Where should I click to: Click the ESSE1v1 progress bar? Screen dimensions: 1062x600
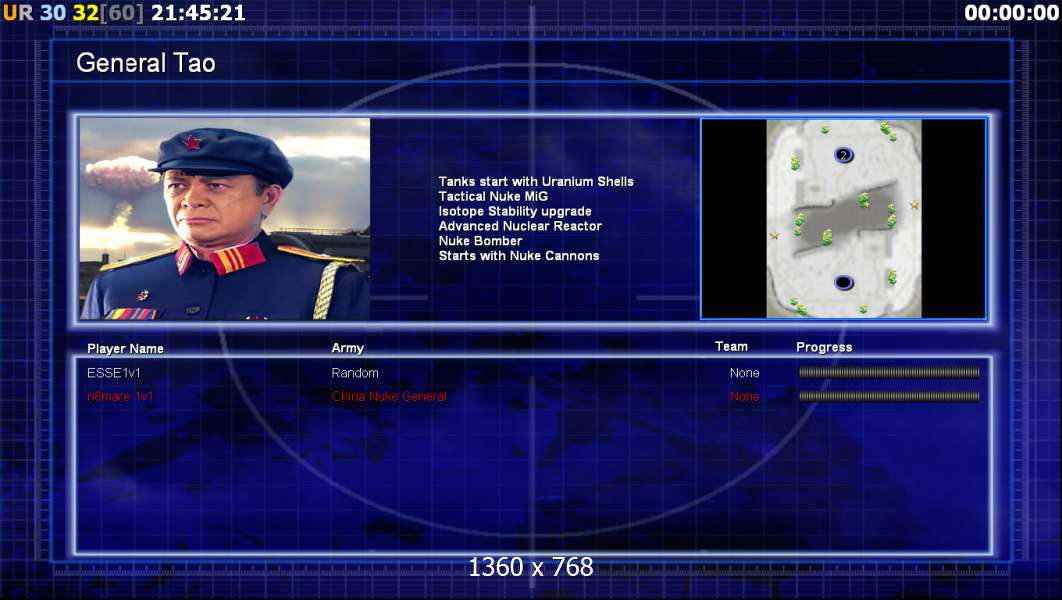tap(889, 372)
